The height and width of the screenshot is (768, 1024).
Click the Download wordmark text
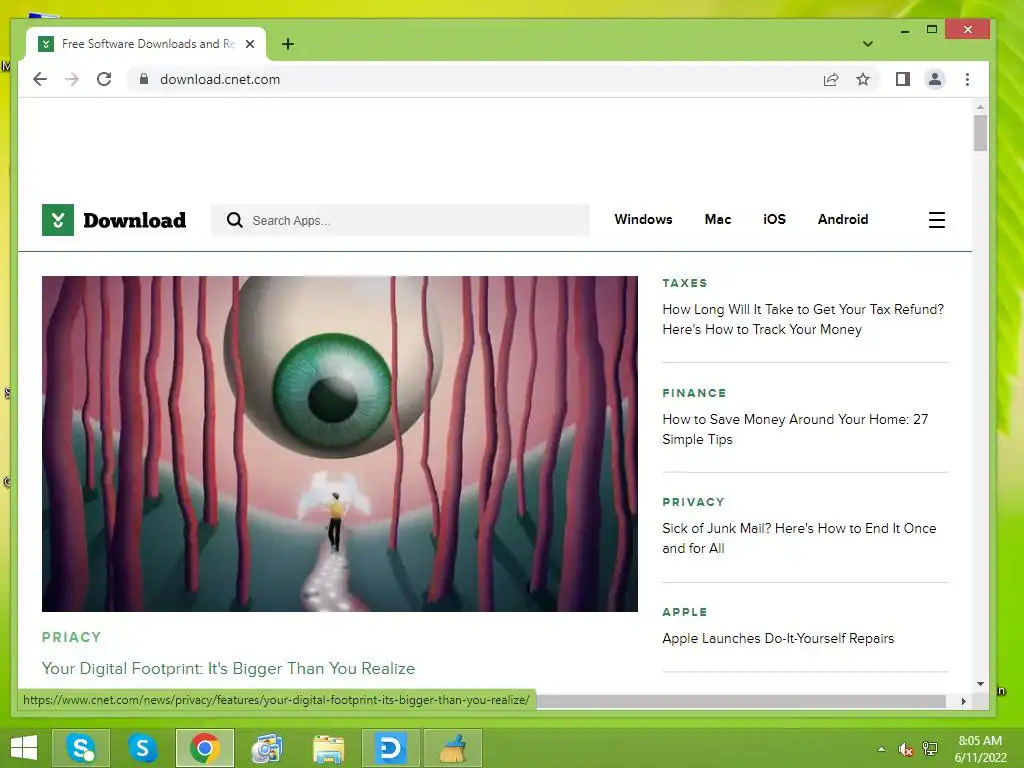pos(135,220)
